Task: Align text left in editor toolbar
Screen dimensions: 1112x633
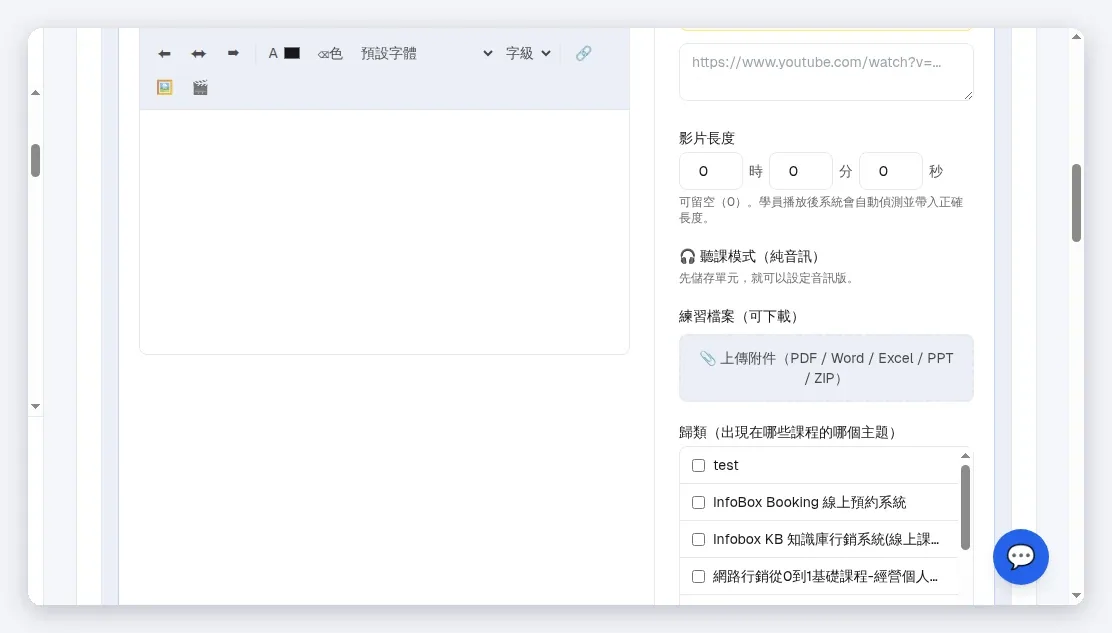Action: click(164, 54)
